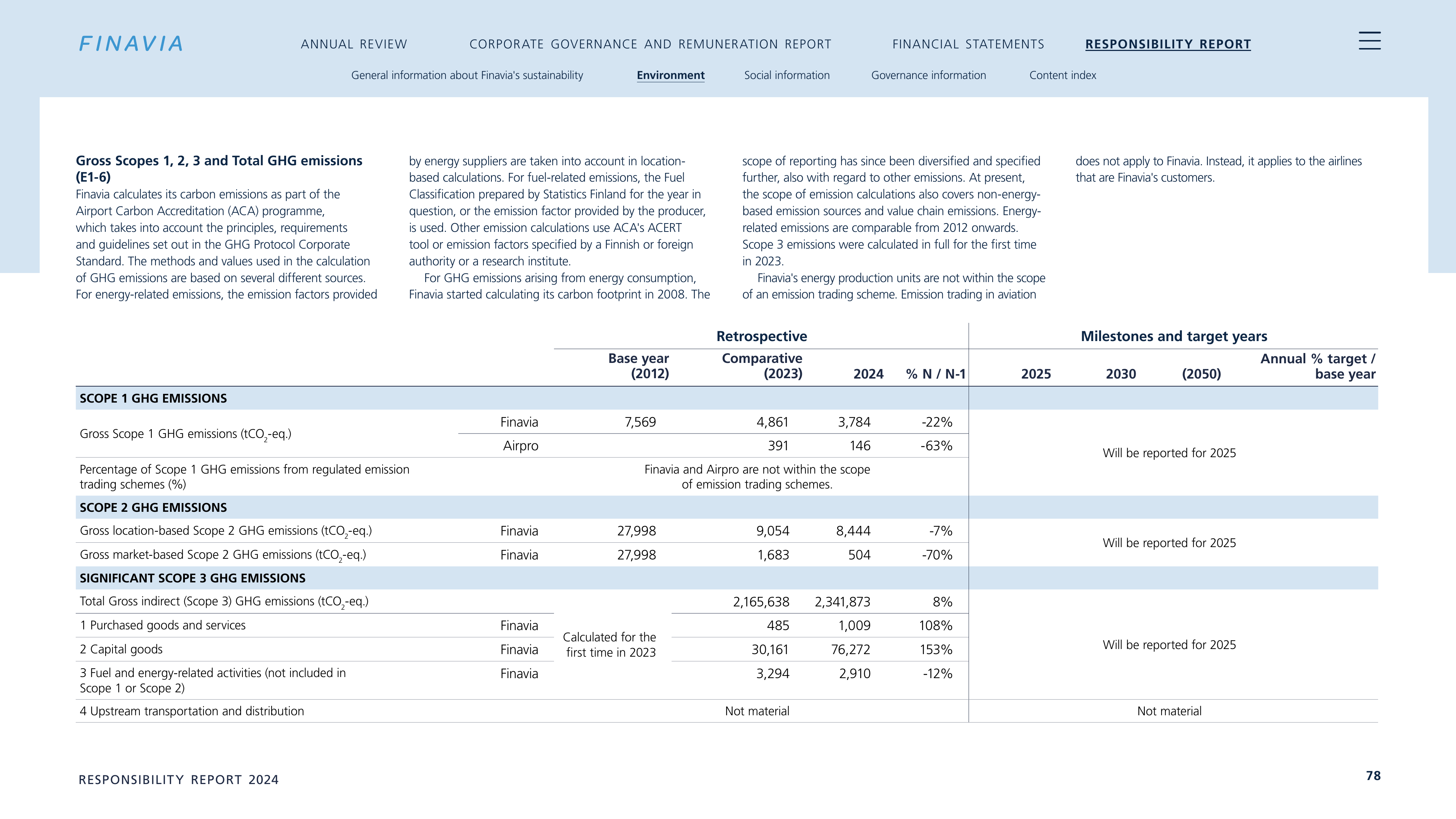This screenshot has height=819, width=1456.
Task: Open the Social information subsection
Action: coord(787,75)
